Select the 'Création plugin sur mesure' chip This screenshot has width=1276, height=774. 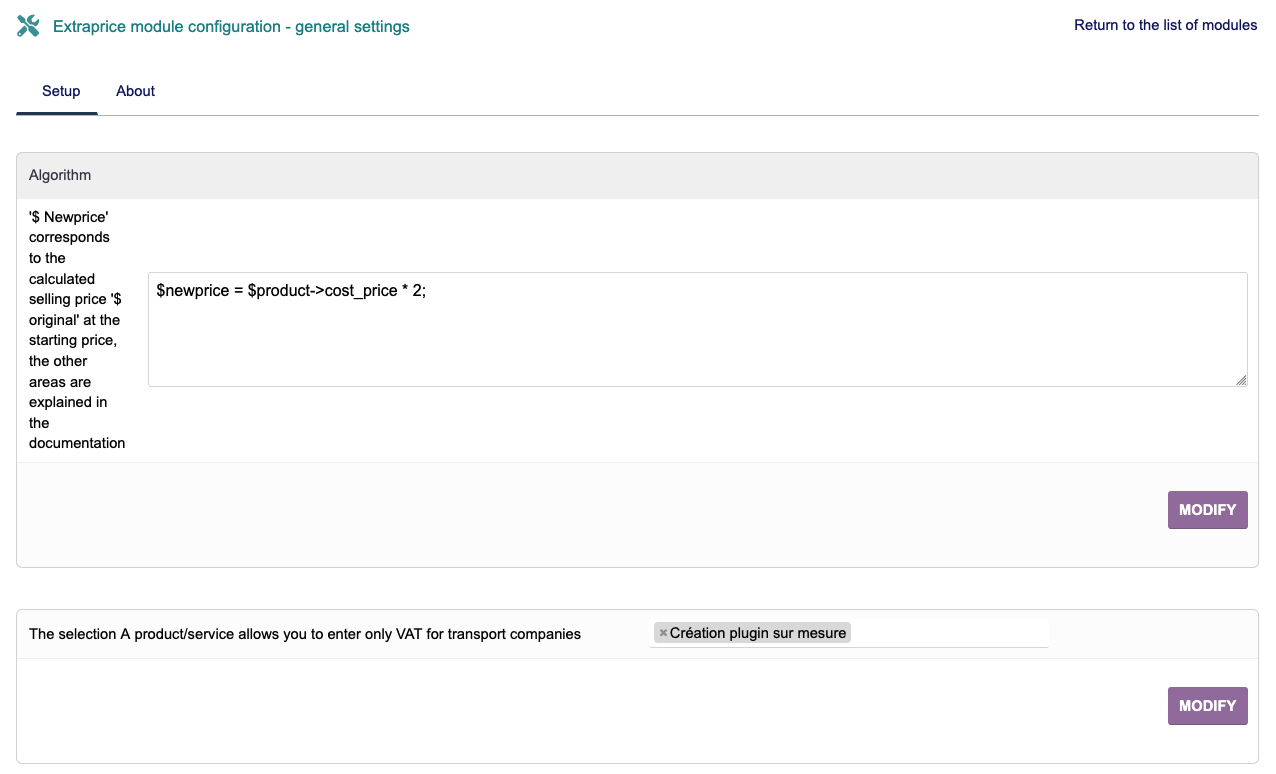click(x=758, y=633)
